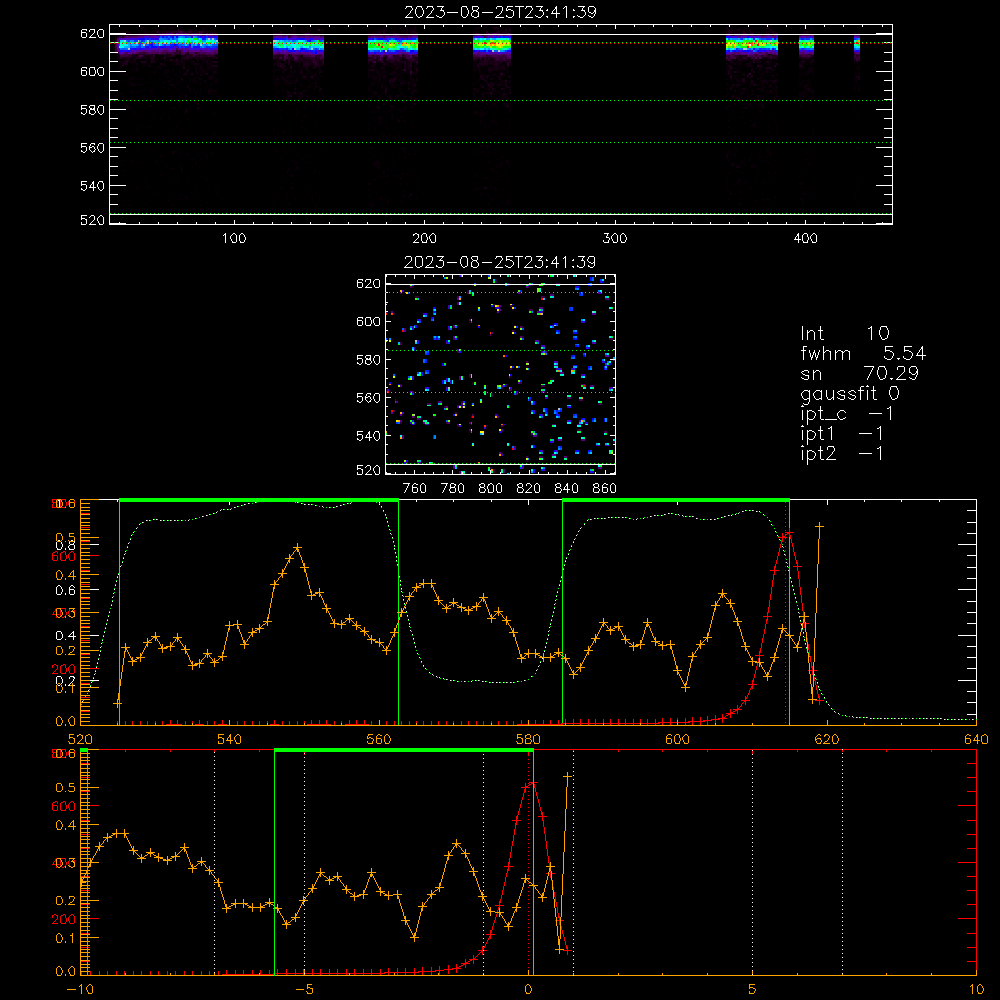The height and width of the screenshot is (1000, 1000).
Task: Click the emission band near x=370 in top spectrum
Action: coord(752,45)
